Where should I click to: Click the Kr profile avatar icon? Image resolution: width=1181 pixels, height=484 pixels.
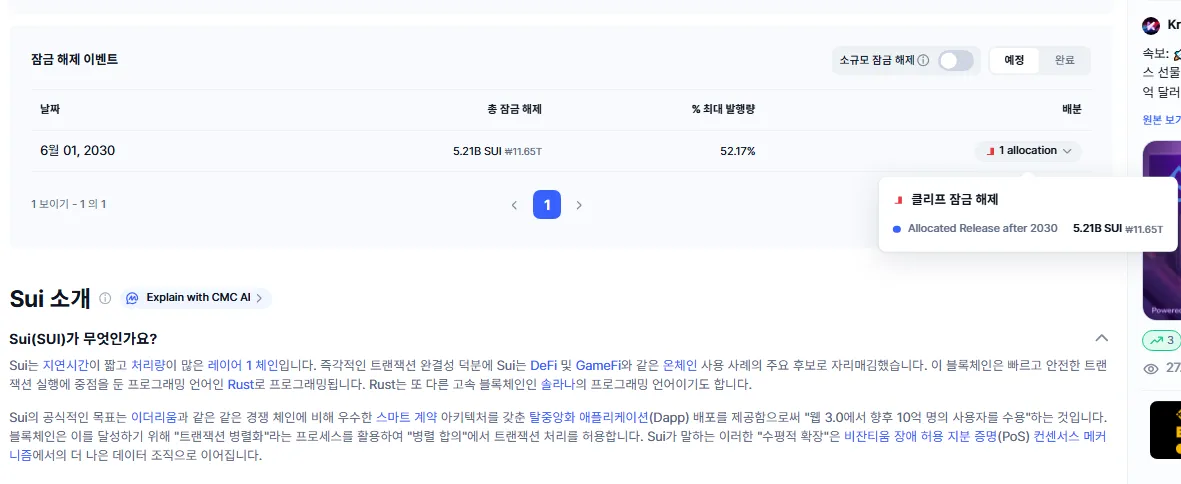click(1151, 26)
